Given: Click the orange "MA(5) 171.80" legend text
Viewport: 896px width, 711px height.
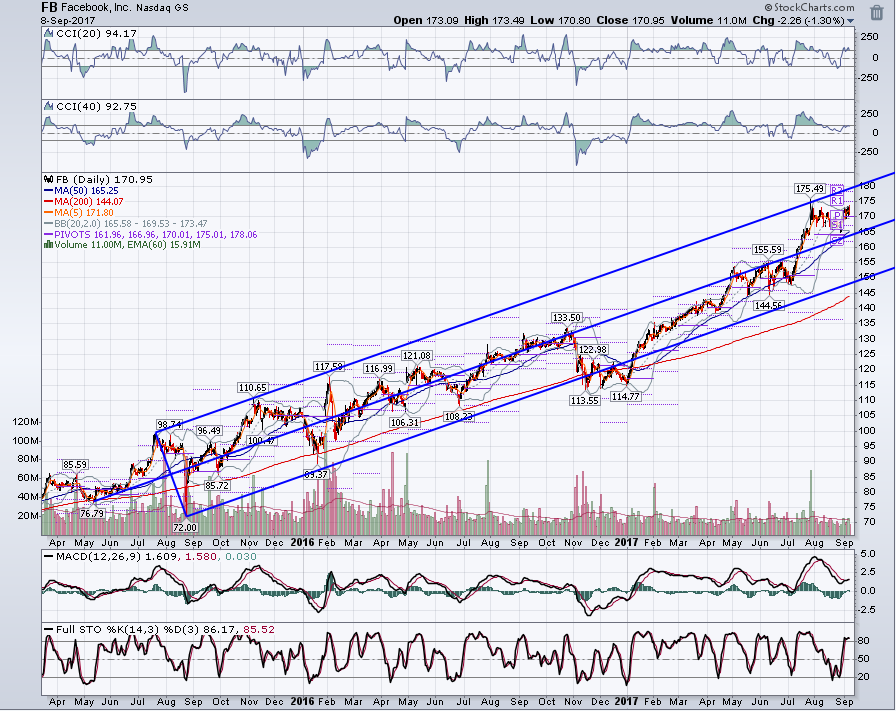Looking at the screenshot, I should (83, 213).
